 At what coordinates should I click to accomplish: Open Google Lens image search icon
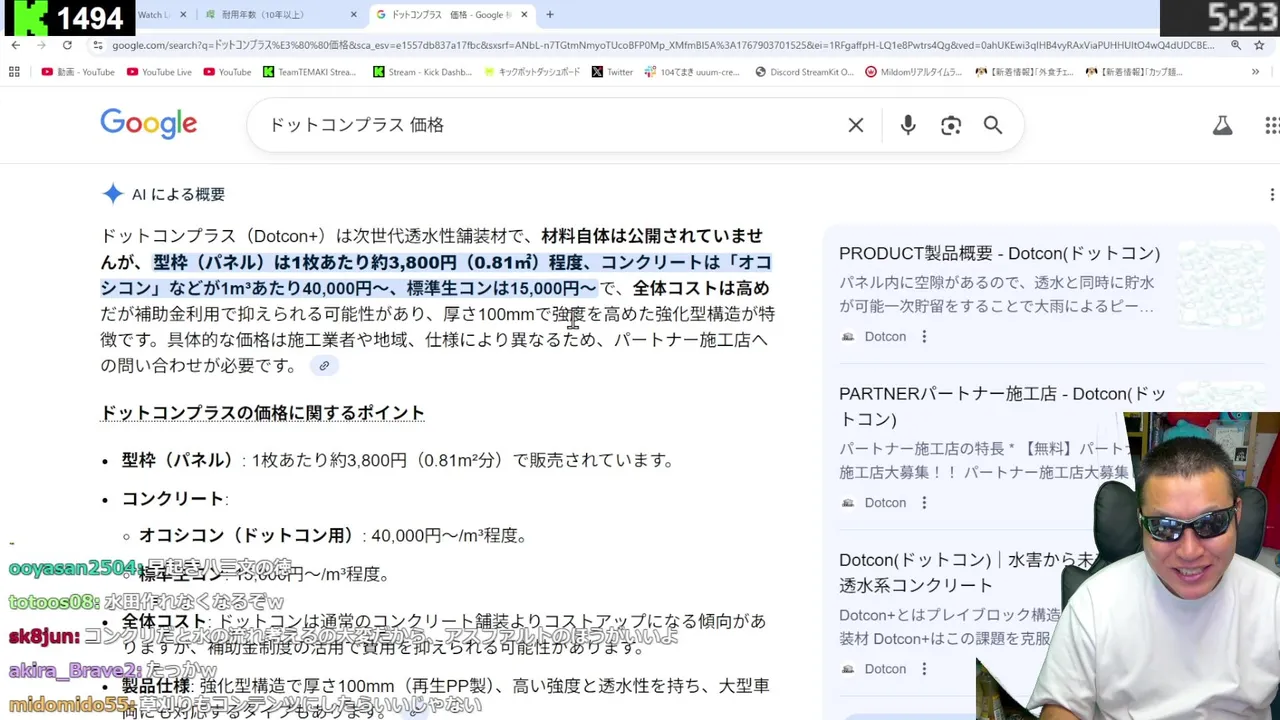(951, 125)
